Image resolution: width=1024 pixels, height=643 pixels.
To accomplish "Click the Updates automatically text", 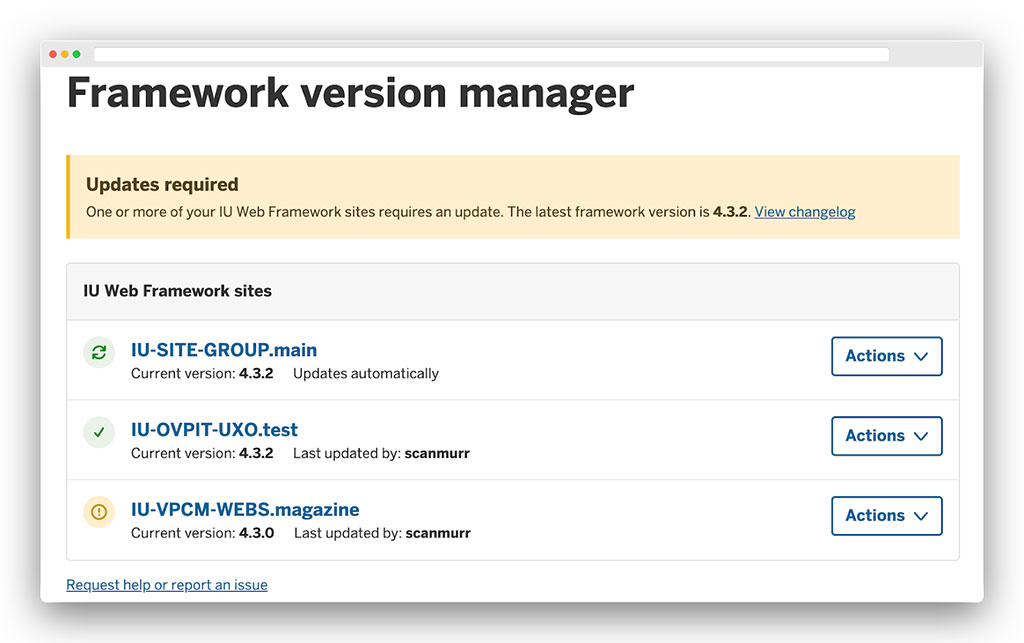I will click(366, 373).
